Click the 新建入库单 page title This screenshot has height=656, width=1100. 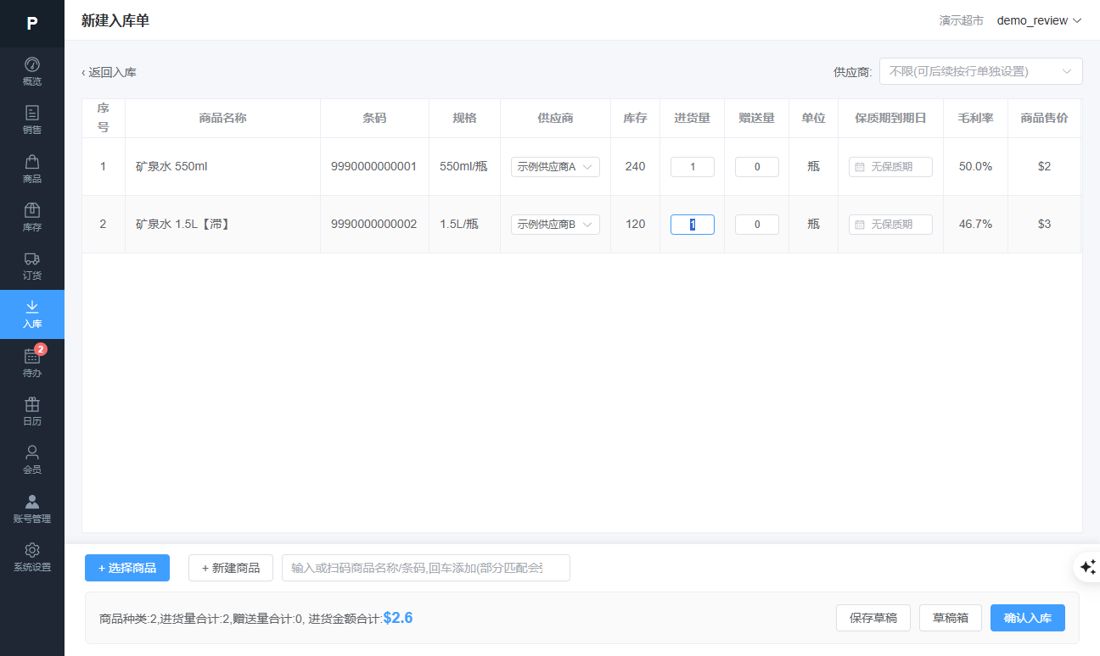pos(115,20)
